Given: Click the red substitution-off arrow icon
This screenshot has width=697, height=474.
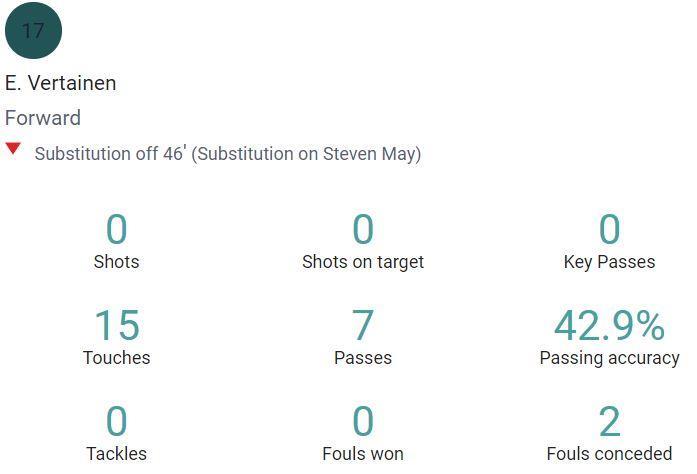Looking at the screenshot, I should (x=13, y=149).
